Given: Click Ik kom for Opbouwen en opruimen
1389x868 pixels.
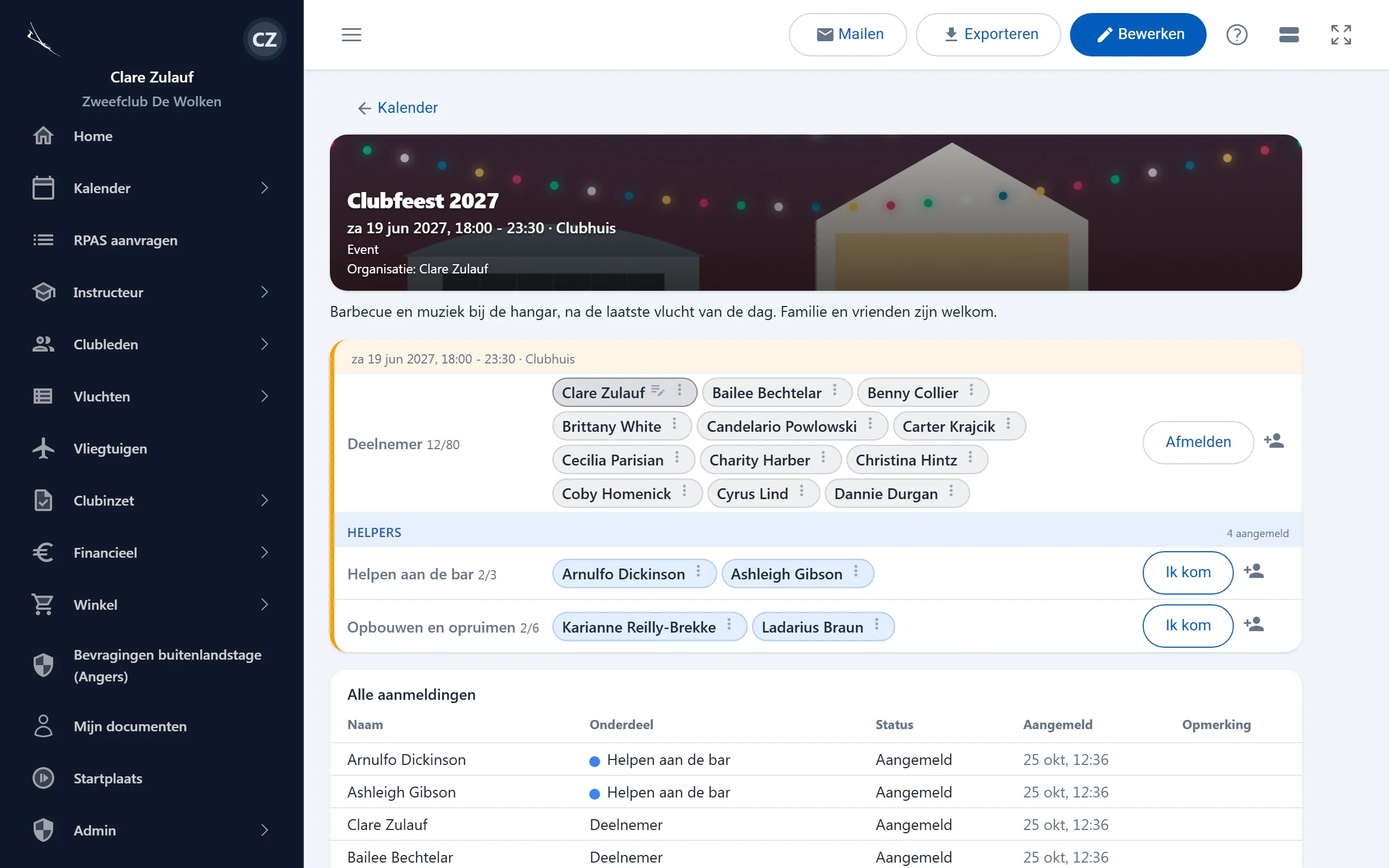Looking at the screenshot, I should point(1188,625).
